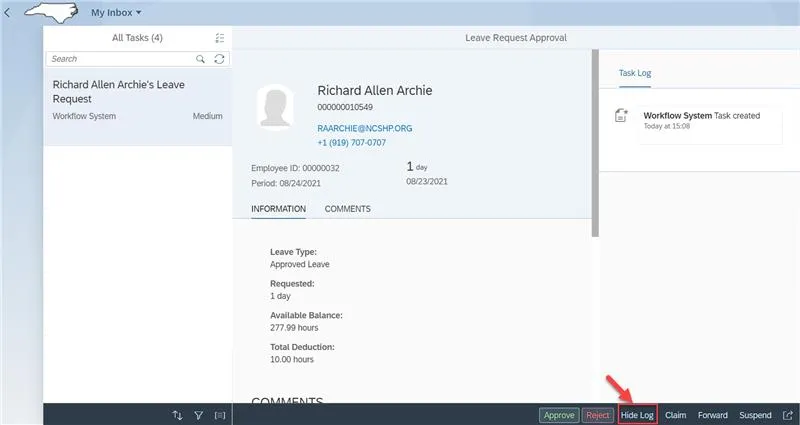Select Richard Allen Archie's Leave Request task
This screenshot has width=800, height=425.
pos(138,107)
